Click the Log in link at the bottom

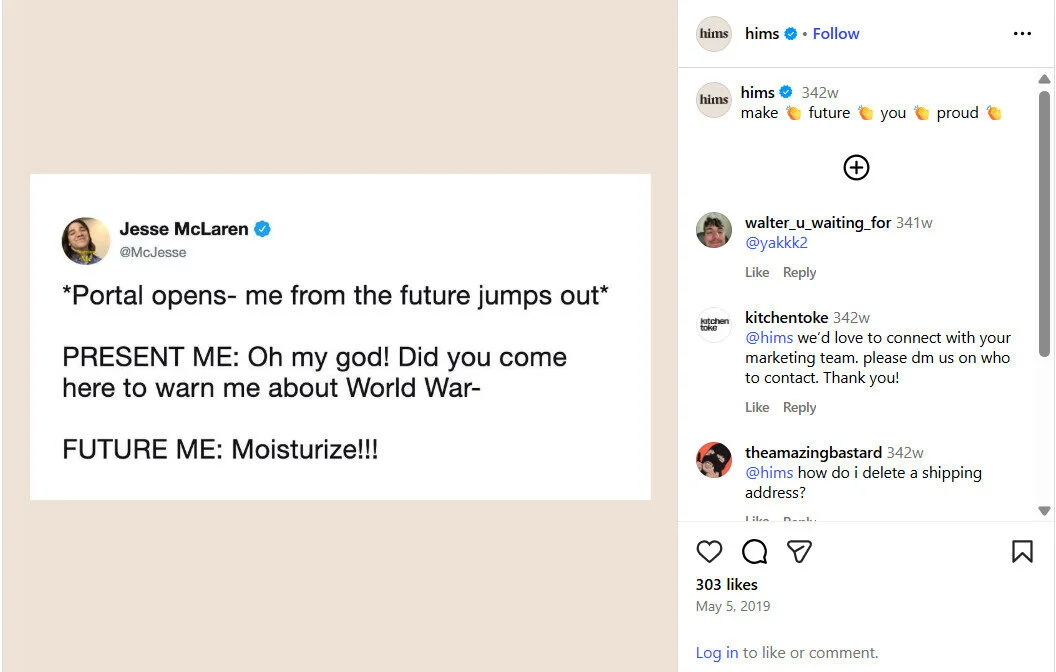click(716, 652)
